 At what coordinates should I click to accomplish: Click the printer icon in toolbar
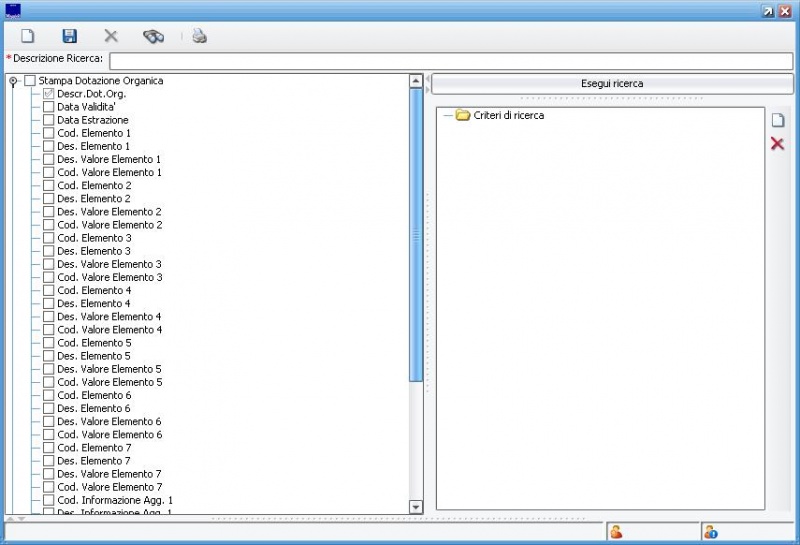(199, 36)
